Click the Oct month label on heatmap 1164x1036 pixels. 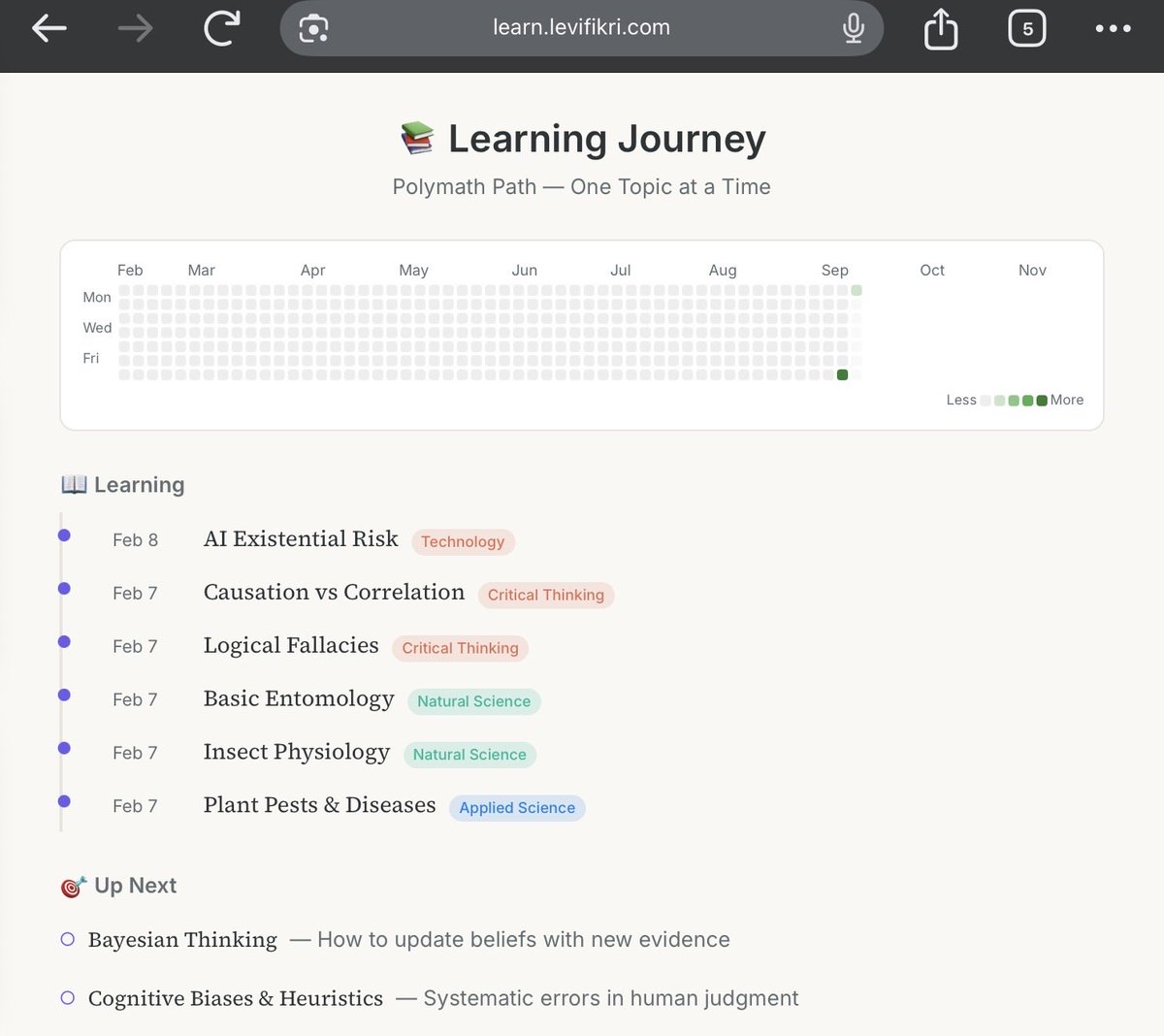click(932, 270)
